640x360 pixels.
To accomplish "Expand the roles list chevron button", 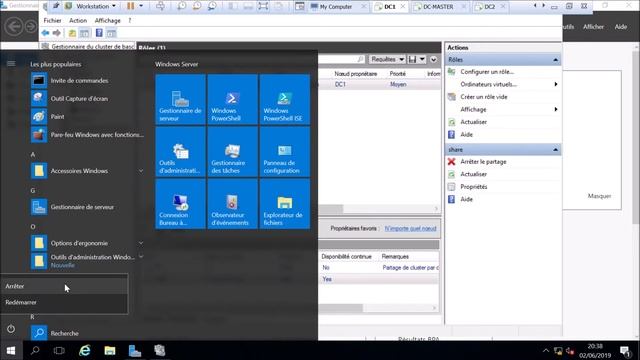I will 433,60.
